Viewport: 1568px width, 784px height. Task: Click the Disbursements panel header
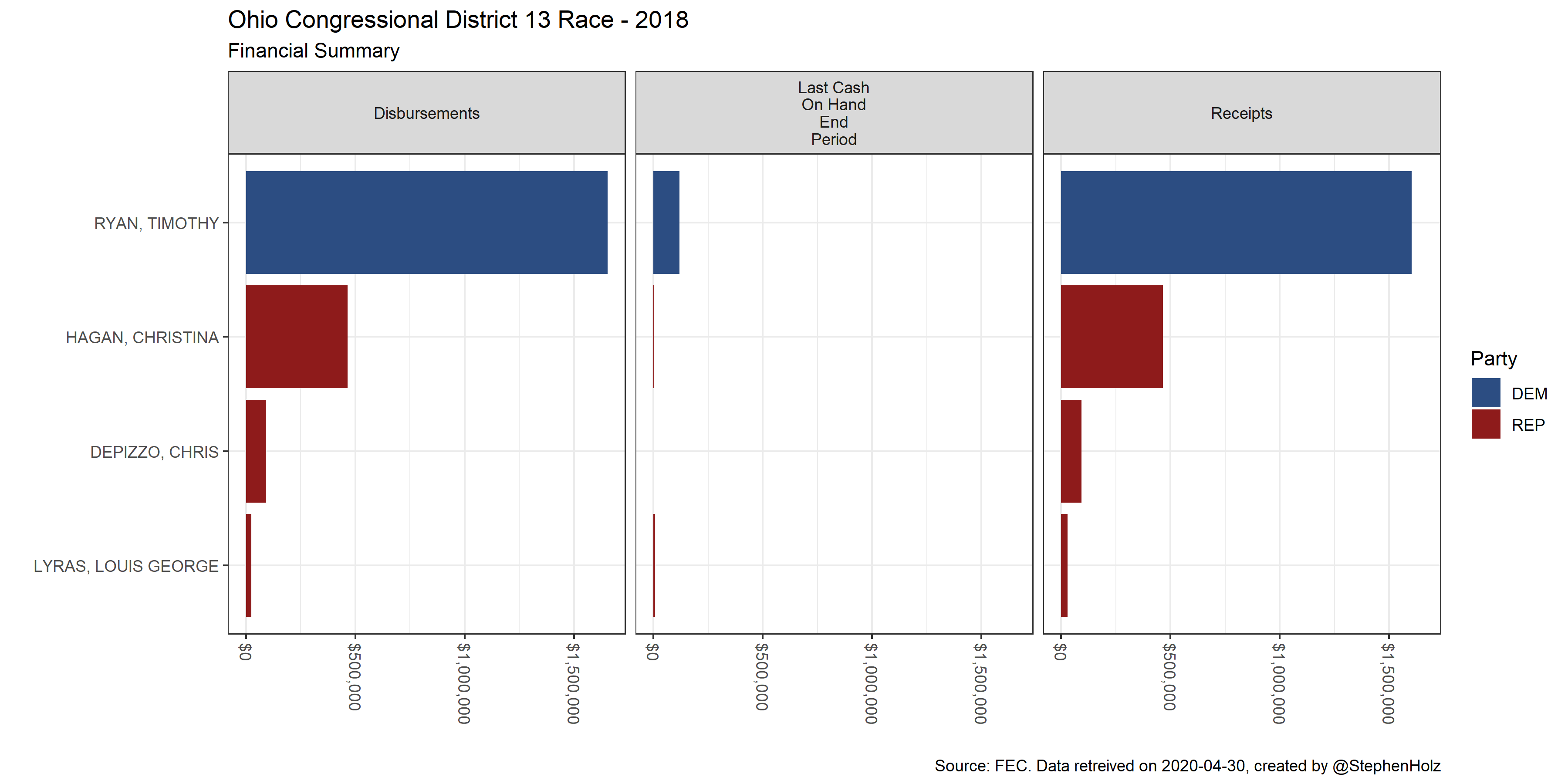click(426, 113)
